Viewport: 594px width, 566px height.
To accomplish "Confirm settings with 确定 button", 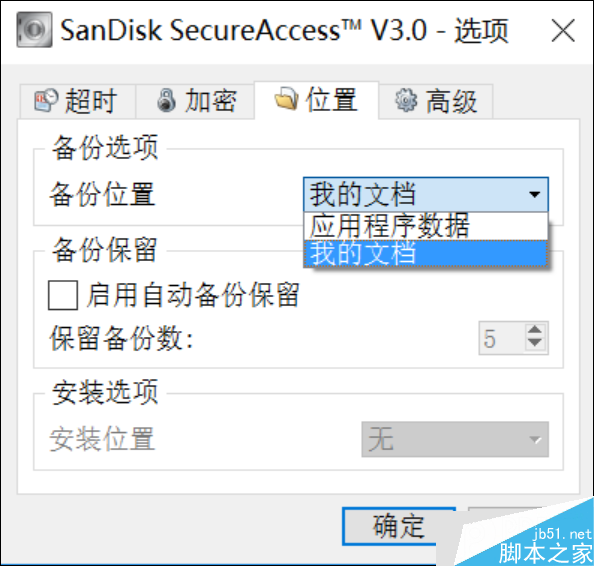I will 399,526.
